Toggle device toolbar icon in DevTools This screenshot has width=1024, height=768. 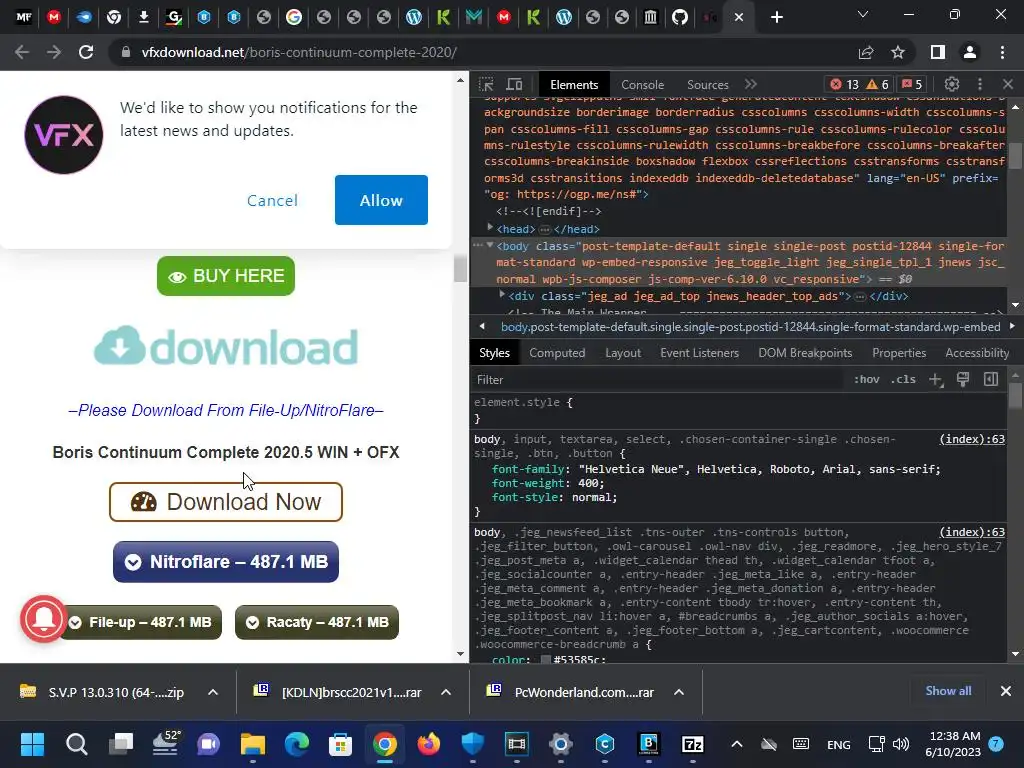tap(515, 84)
